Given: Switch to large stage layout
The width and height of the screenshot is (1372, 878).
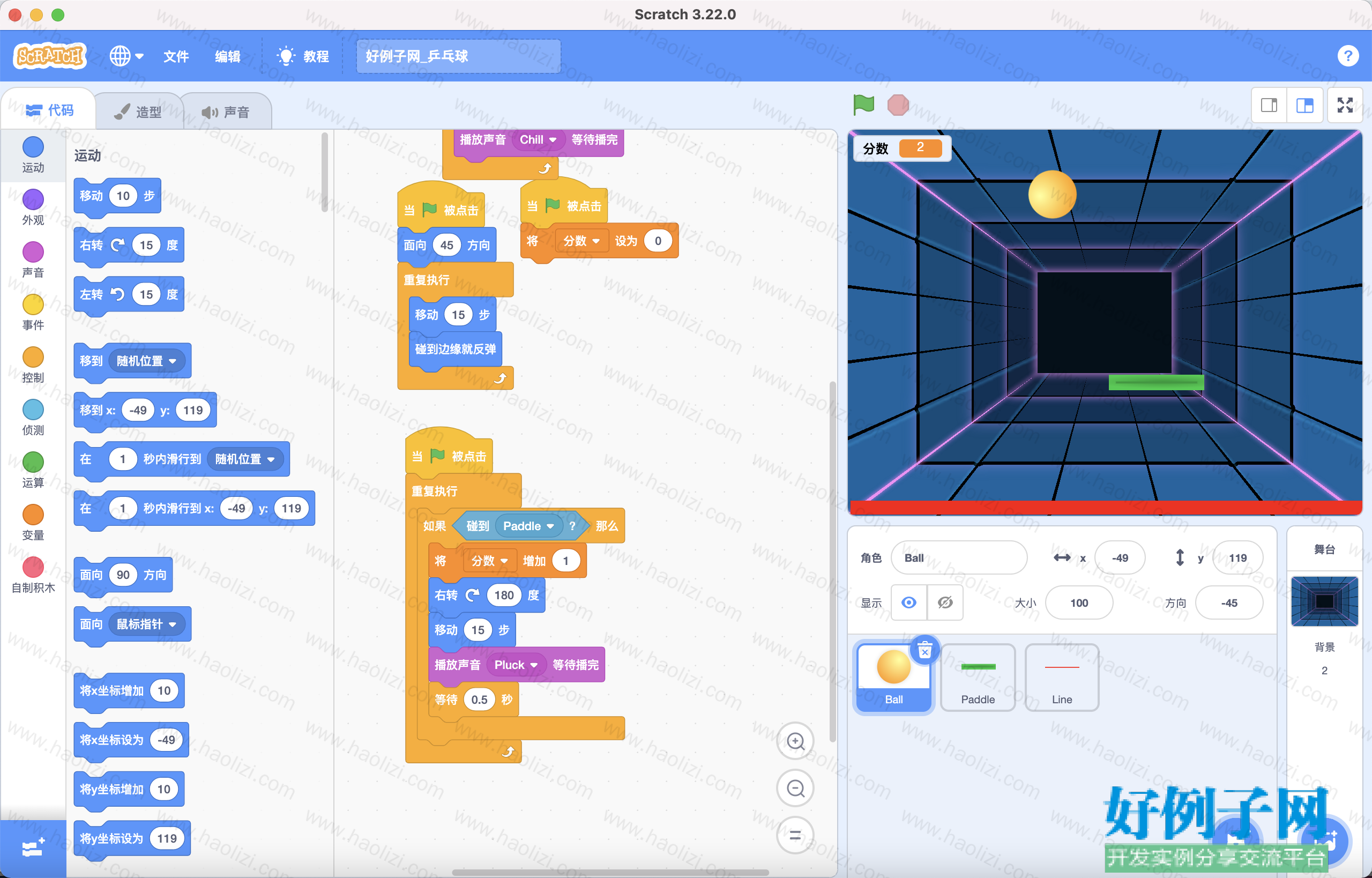Looking at the screenshot, I should (1304, 105).
